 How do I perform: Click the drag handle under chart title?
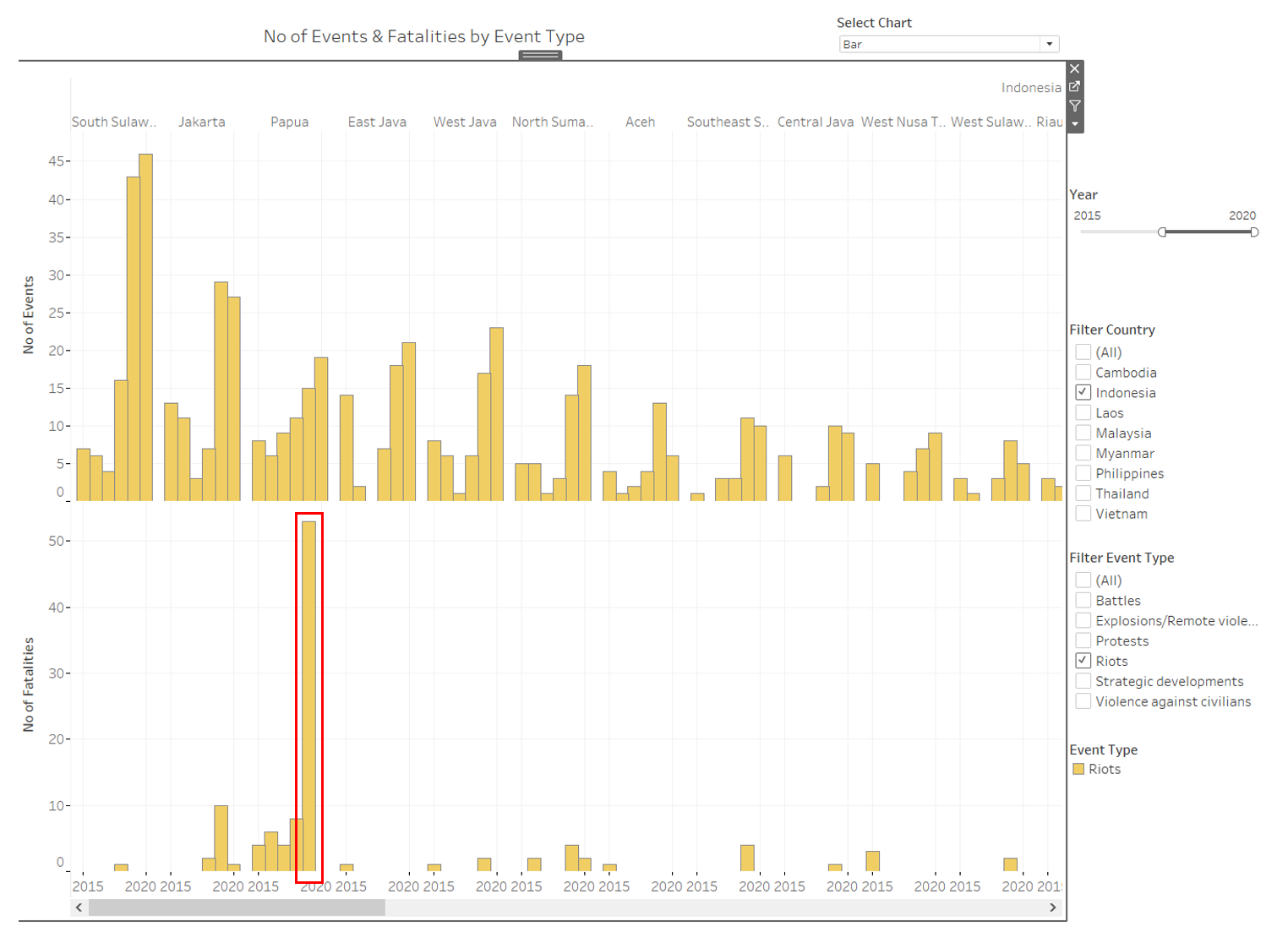click(x=540, y=55)
